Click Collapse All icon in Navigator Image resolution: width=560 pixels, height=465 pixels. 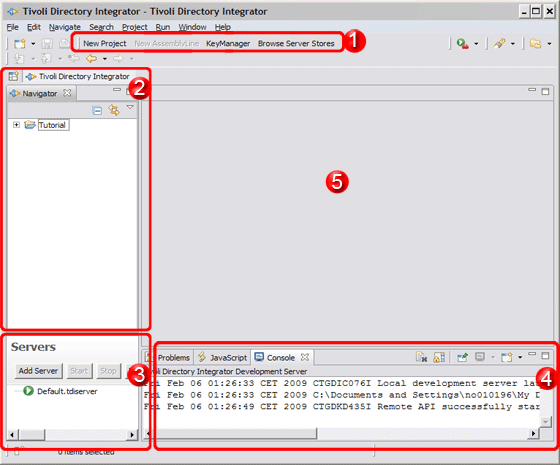97,110
